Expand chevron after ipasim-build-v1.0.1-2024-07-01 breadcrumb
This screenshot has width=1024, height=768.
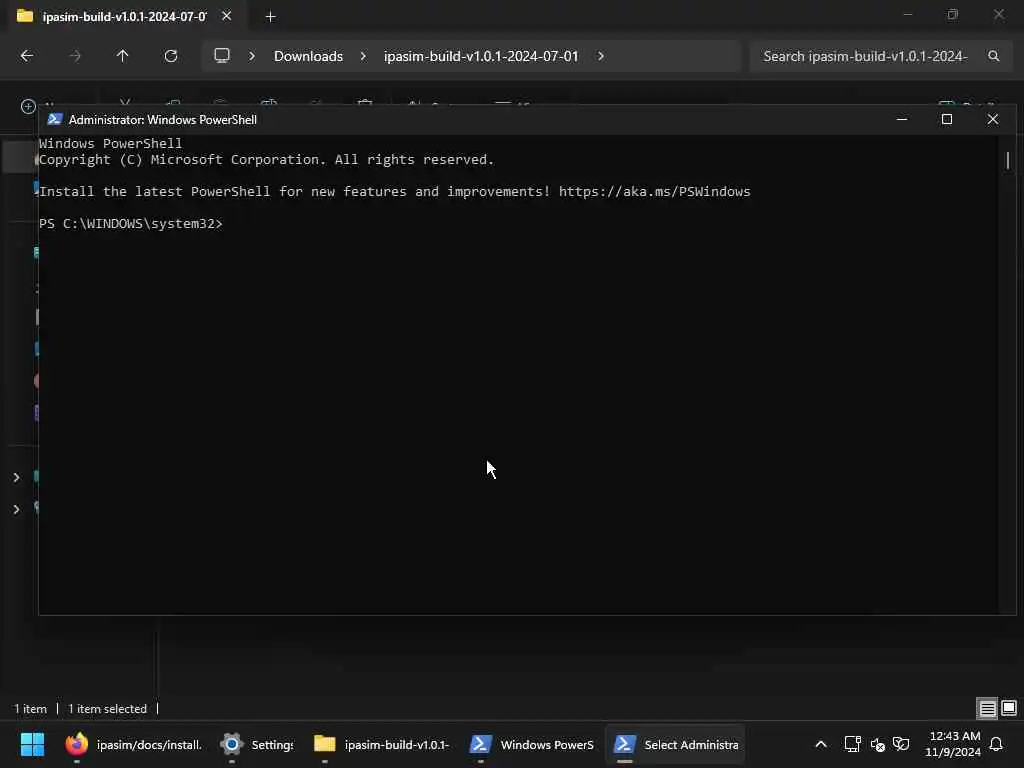pos(601,56)
